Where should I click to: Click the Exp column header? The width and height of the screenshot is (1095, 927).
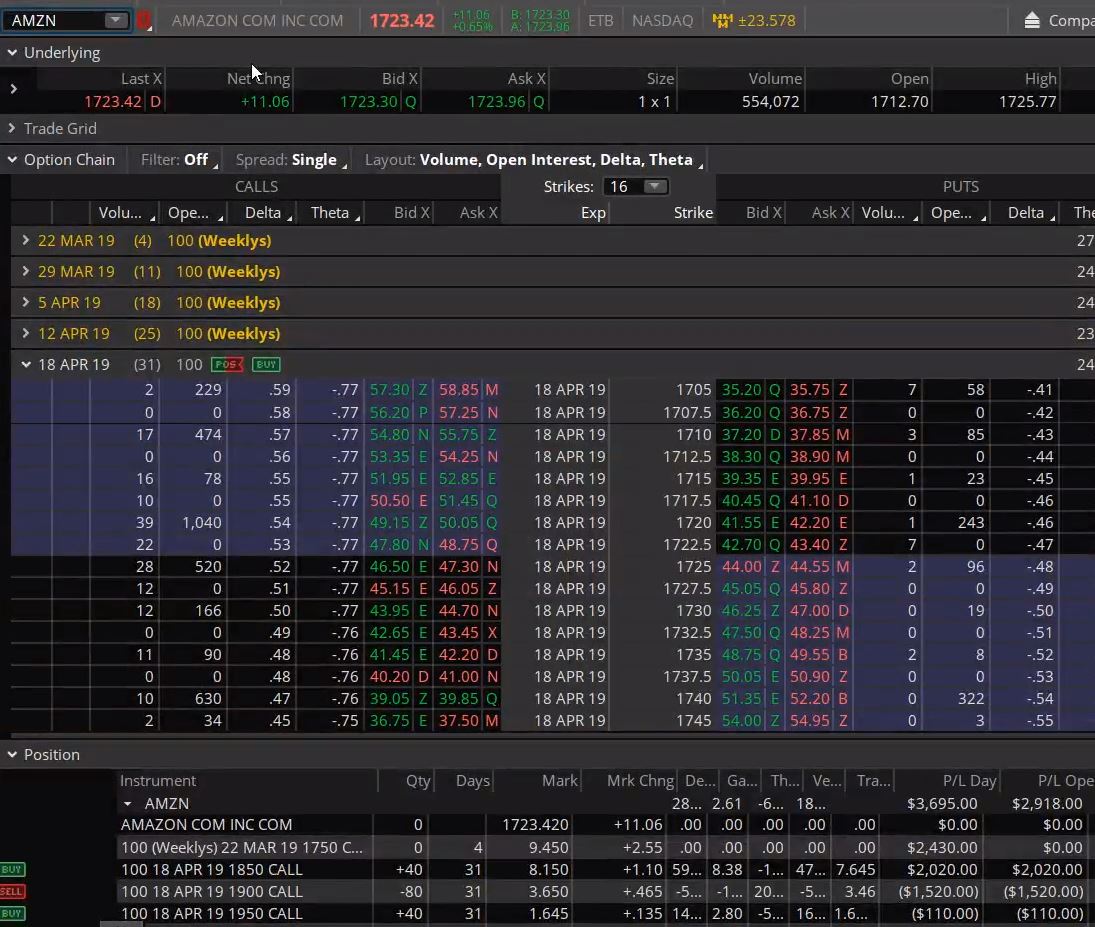(x=554, y=212)
